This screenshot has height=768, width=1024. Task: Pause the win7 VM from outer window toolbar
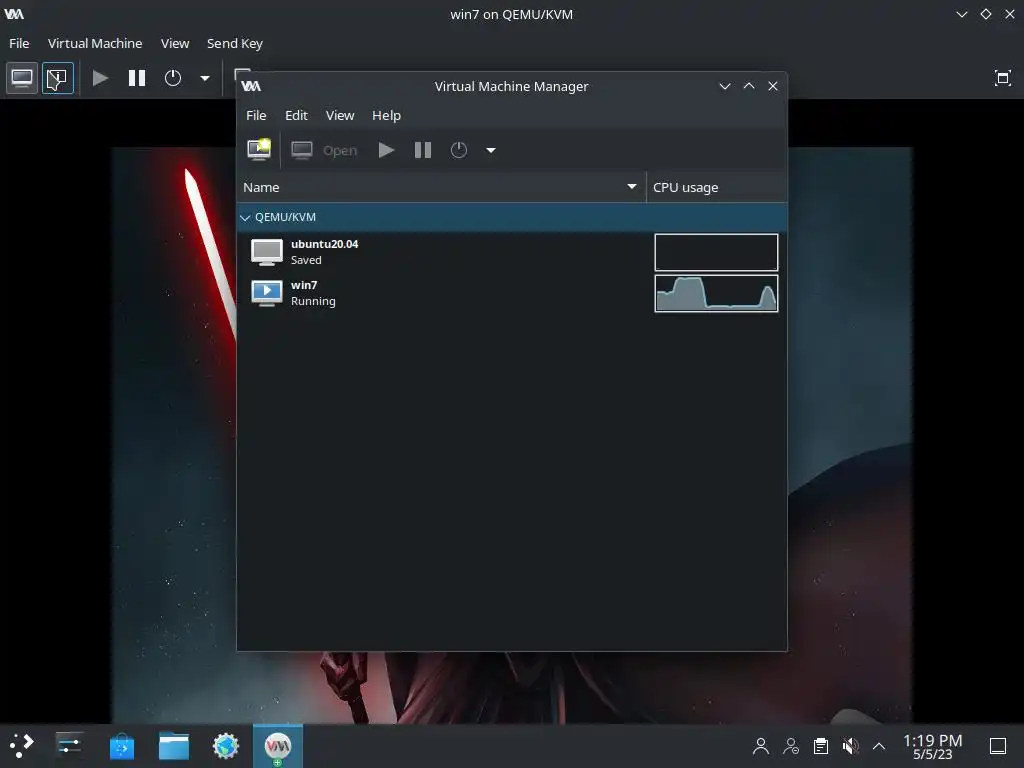click(x=136, y=78)
